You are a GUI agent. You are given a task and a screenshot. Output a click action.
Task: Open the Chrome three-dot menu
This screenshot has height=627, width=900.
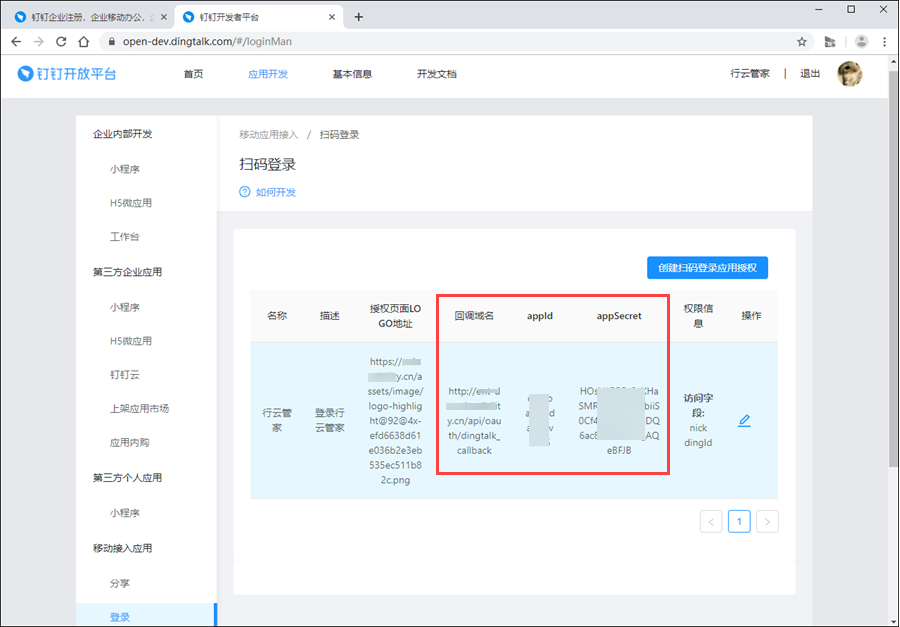coord(884,41)
